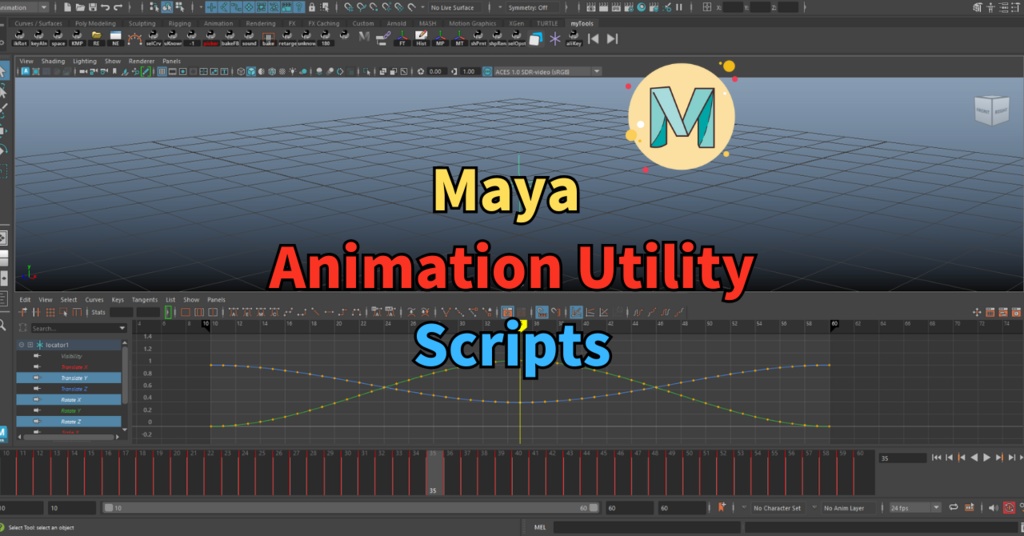Click the view cube in viewport

pos(992,111)
